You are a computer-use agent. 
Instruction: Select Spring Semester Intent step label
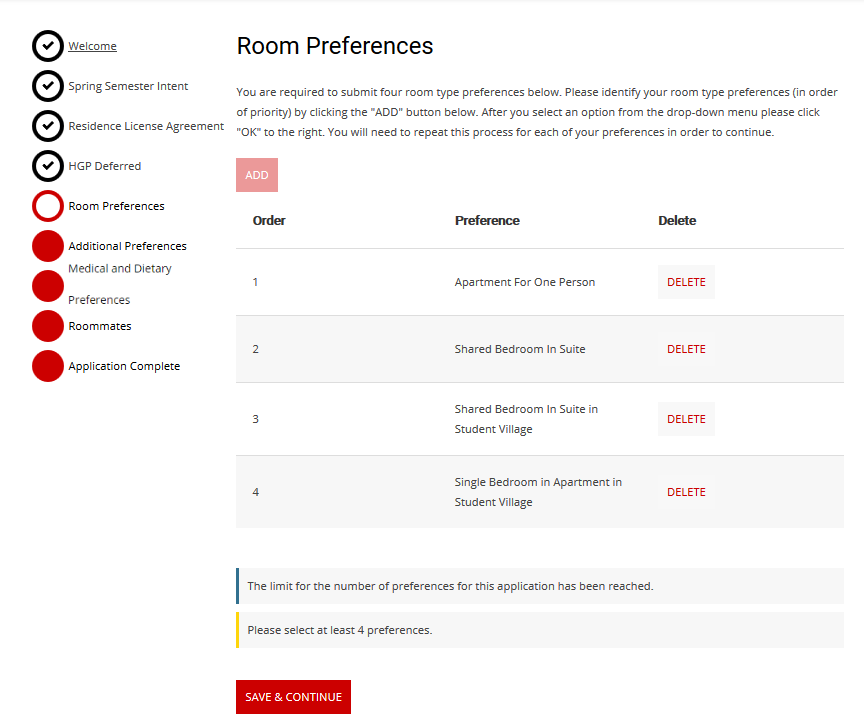pyautogui.click(x=128, y=86)
